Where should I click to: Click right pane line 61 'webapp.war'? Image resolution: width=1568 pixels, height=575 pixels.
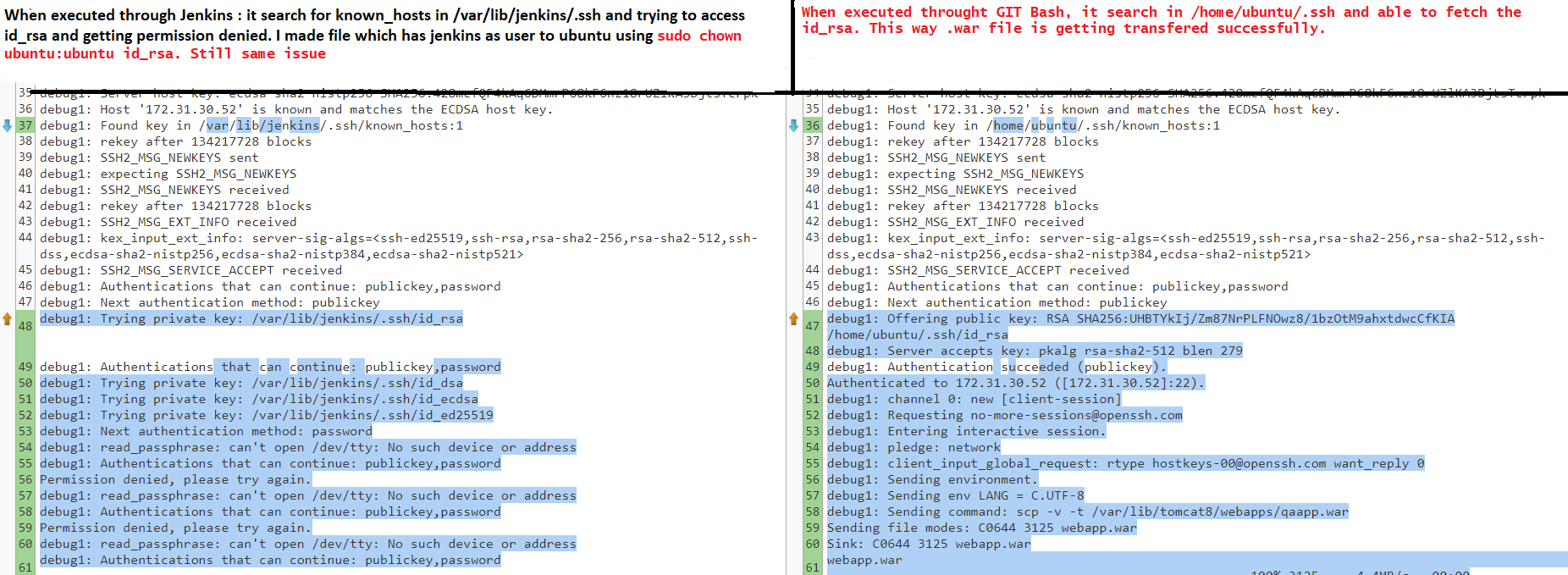point(864,560)
